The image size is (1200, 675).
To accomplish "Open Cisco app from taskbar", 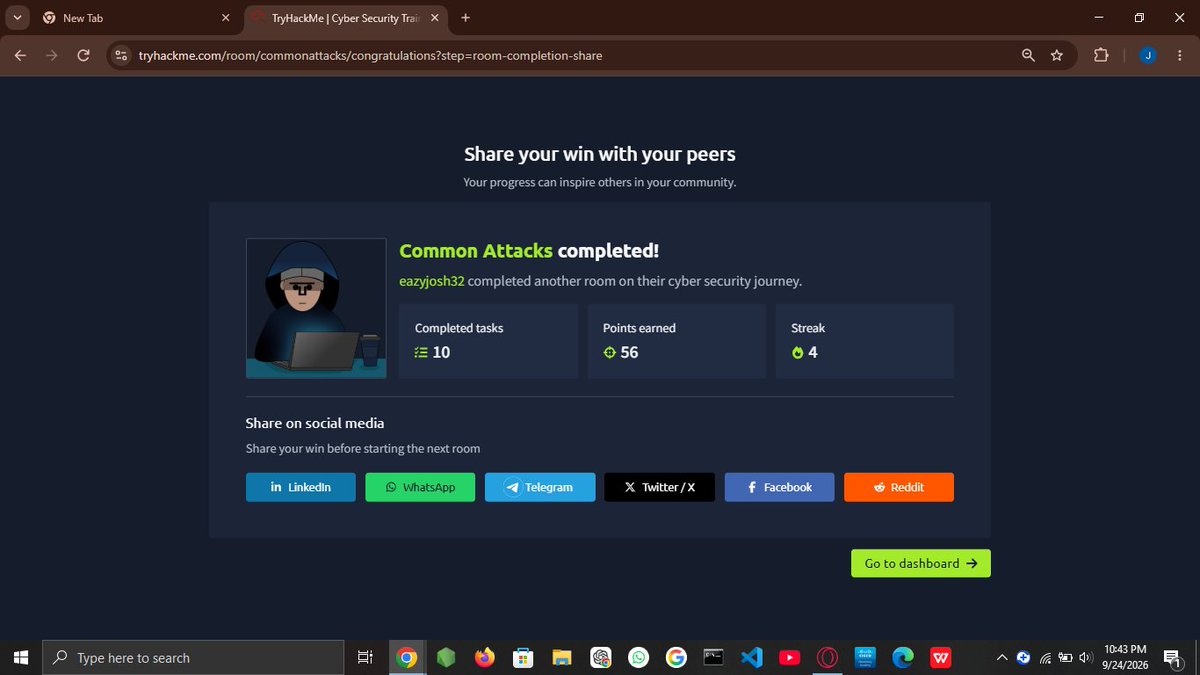I will pos(865,658).
